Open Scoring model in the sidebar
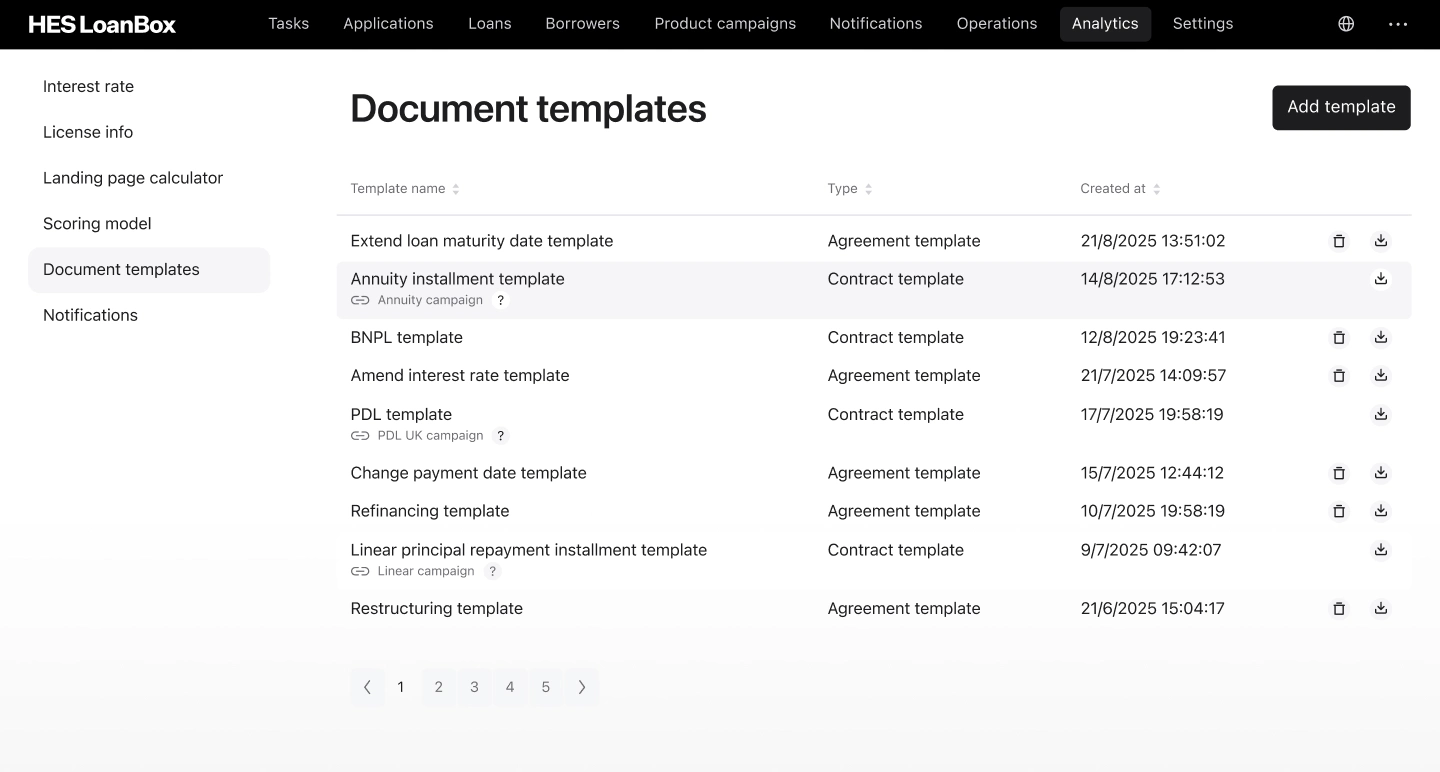 tap(97, 224)
